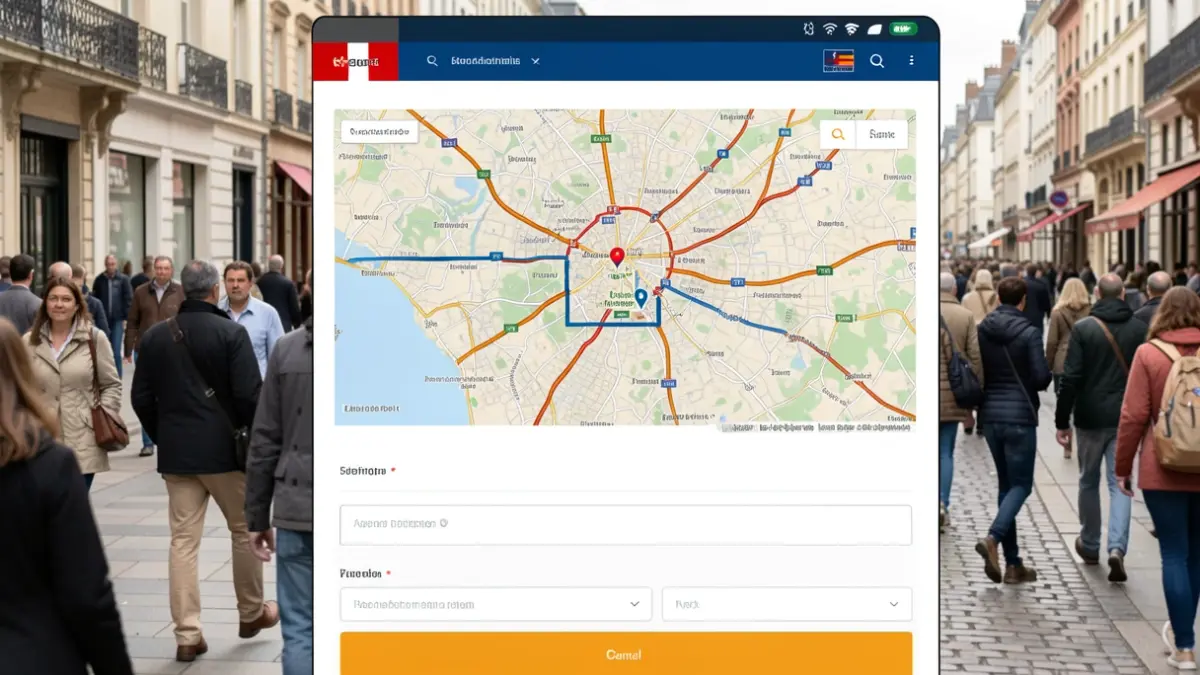1200x675 pixels.
Task: Click the white search magnifier beside the kebab menu
Action: point(877,61)
